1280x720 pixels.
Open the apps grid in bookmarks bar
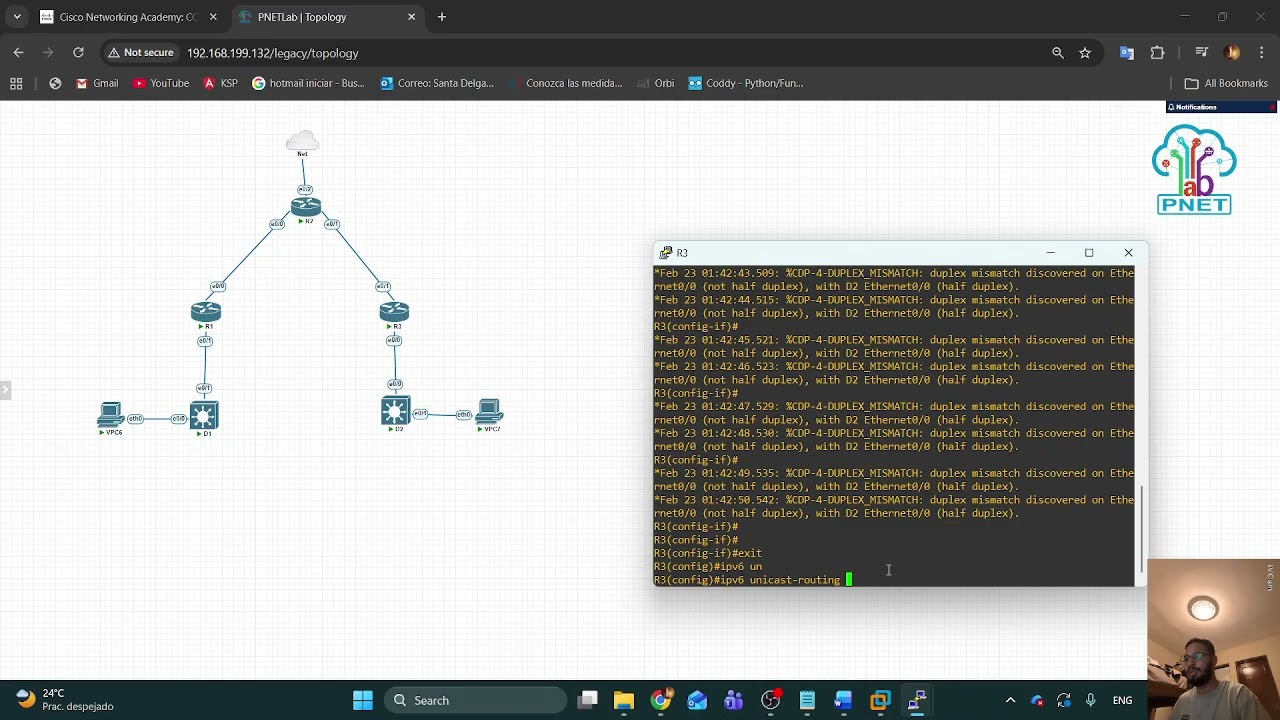(16, 83)
